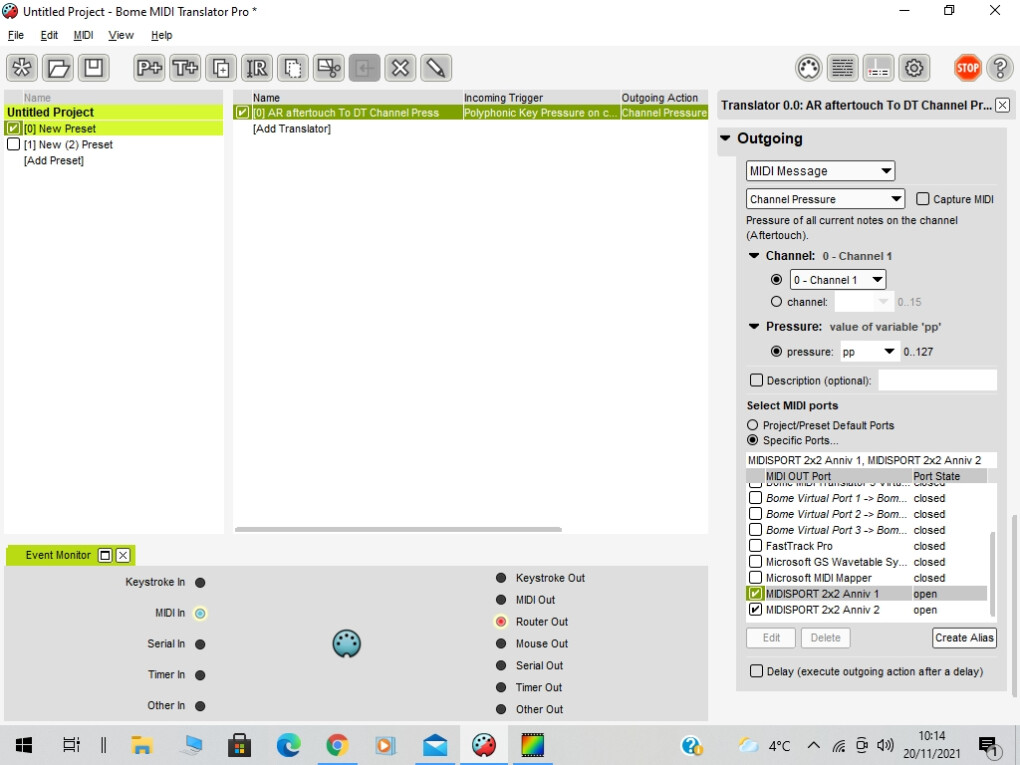Duplicate the selected item using toolbar icon
Viewport: 1020px width, 765px height.
tap(221, 68)
